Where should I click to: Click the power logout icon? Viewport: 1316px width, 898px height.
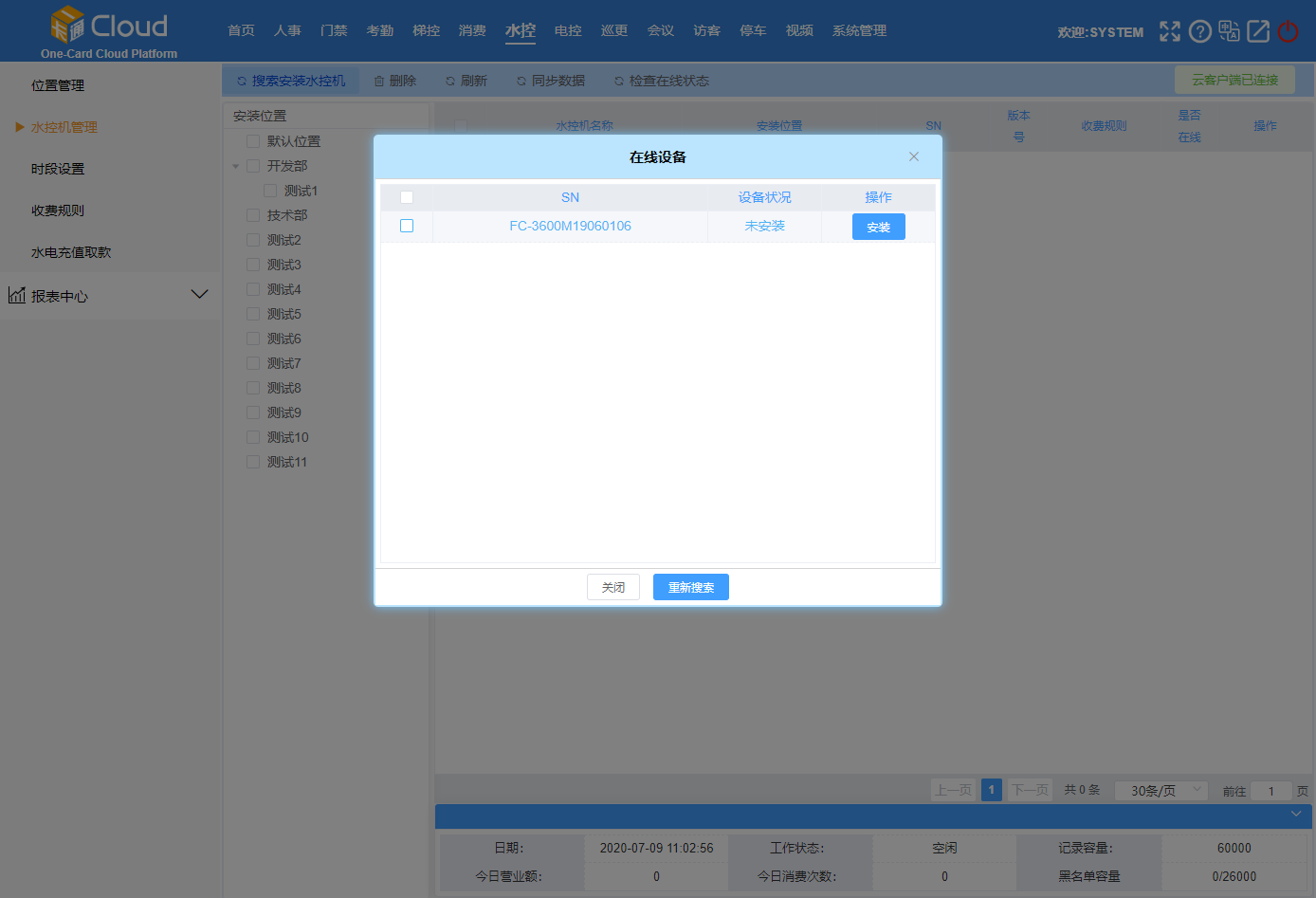pyautogui.click(x=1288, y=31)
